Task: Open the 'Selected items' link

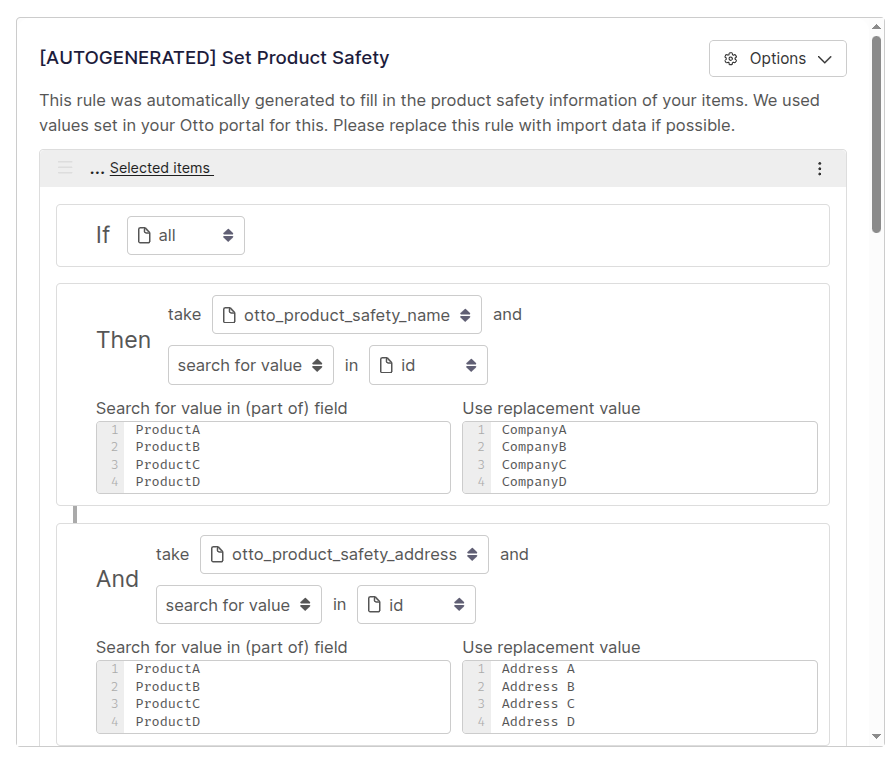Action: [x=161, y=168]
